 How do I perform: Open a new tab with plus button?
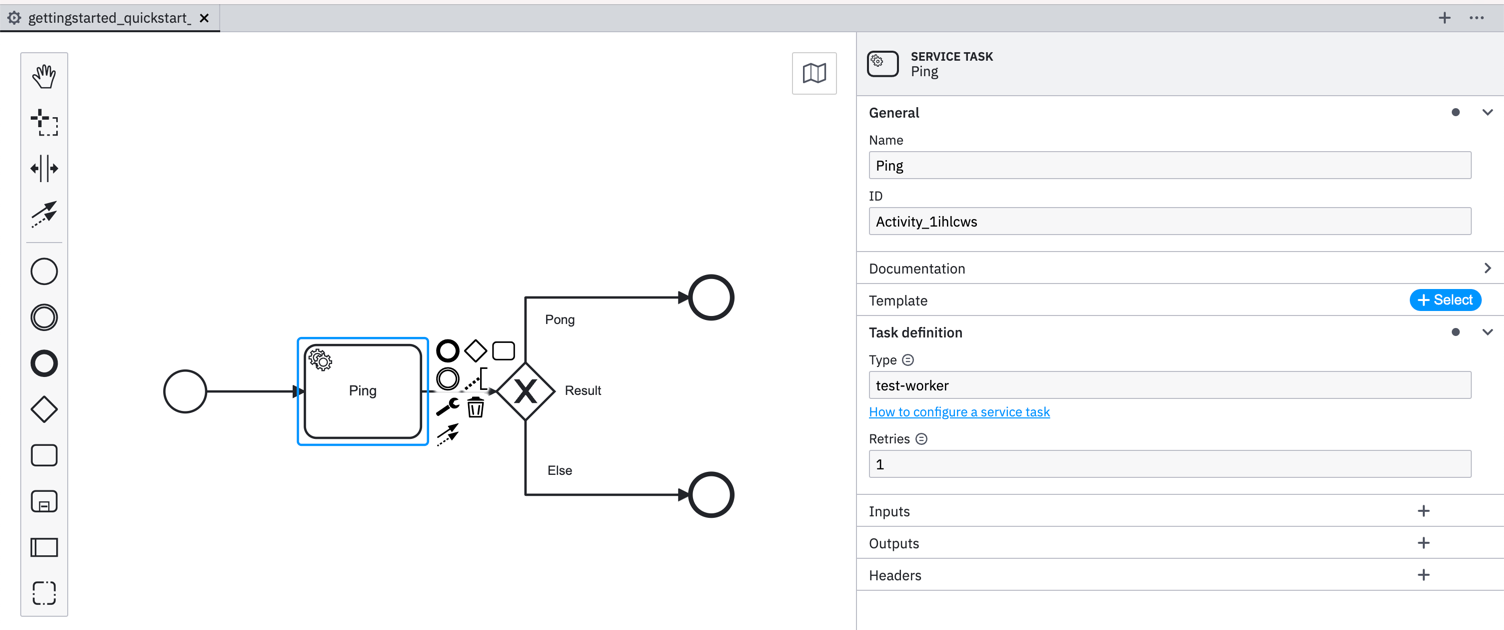pyautogui.click(x=1444, y=18)
